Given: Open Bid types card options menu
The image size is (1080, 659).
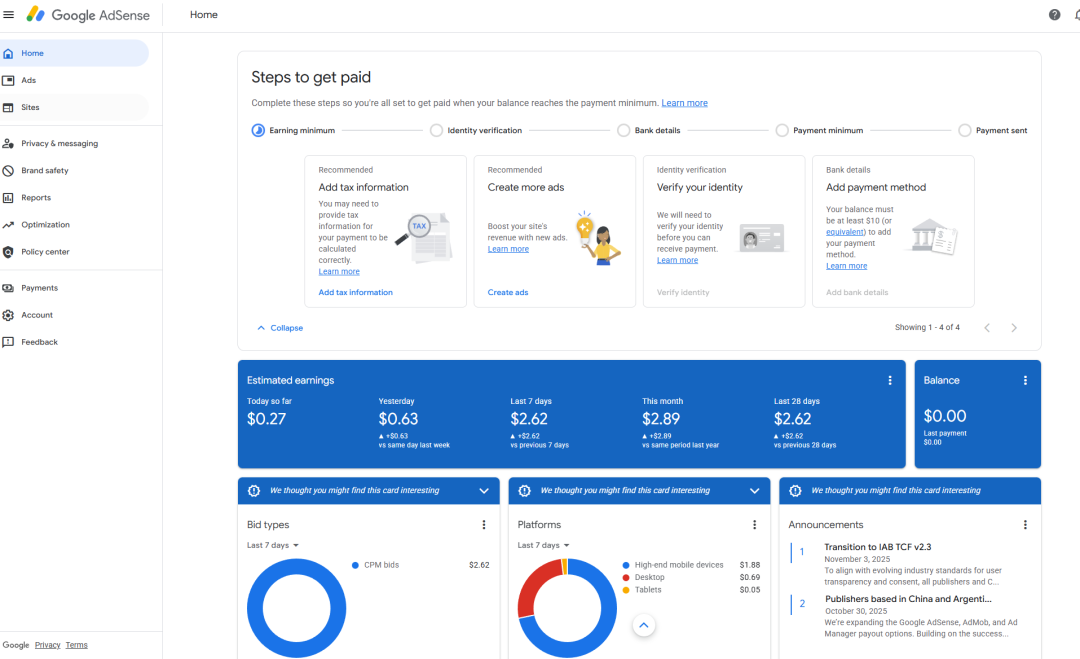Looking at the screenshot, I should (x=484, y=525).
